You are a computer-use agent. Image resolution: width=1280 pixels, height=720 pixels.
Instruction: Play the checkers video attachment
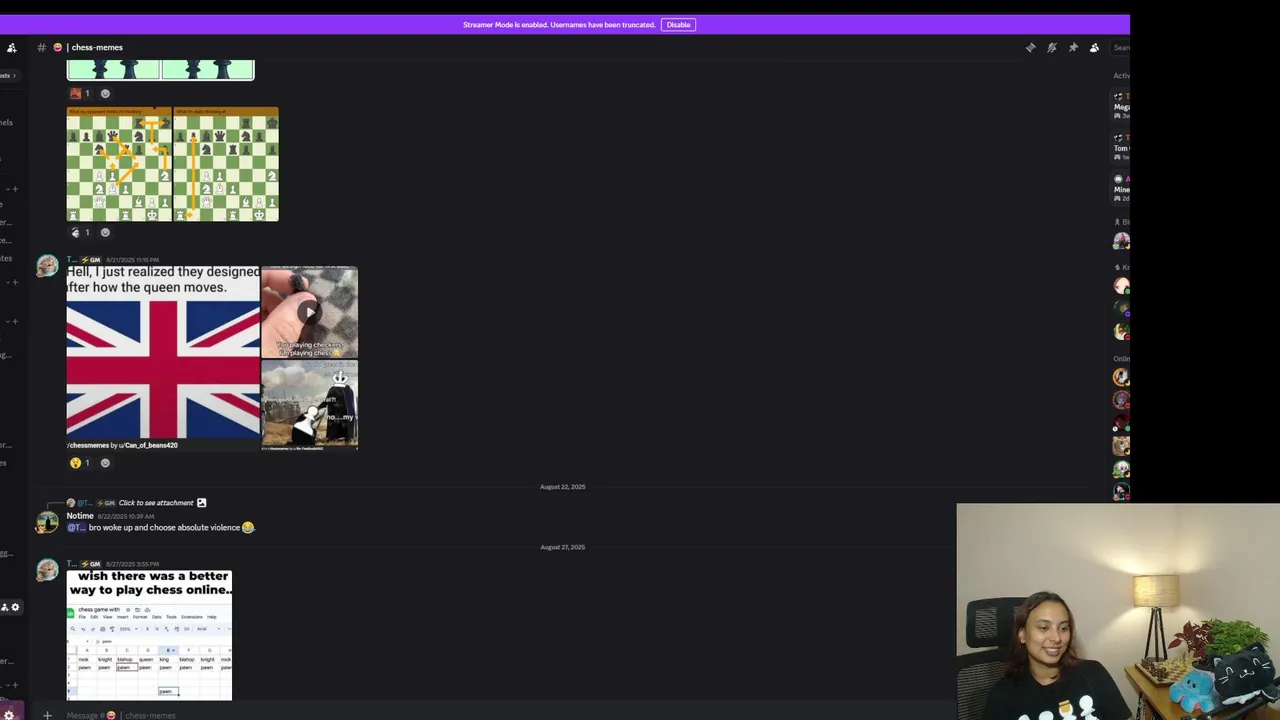coord(309,311)
